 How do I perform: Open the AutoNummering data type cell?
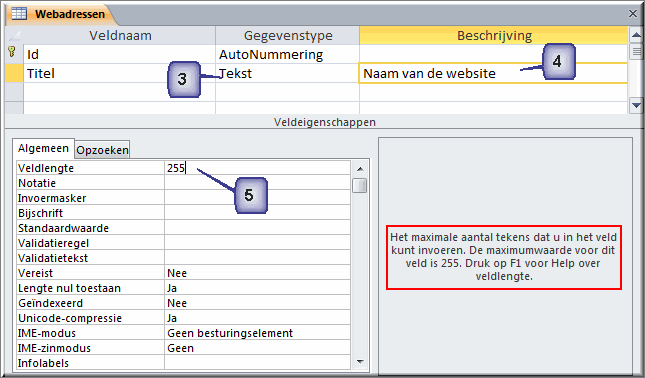pos(287,54)
